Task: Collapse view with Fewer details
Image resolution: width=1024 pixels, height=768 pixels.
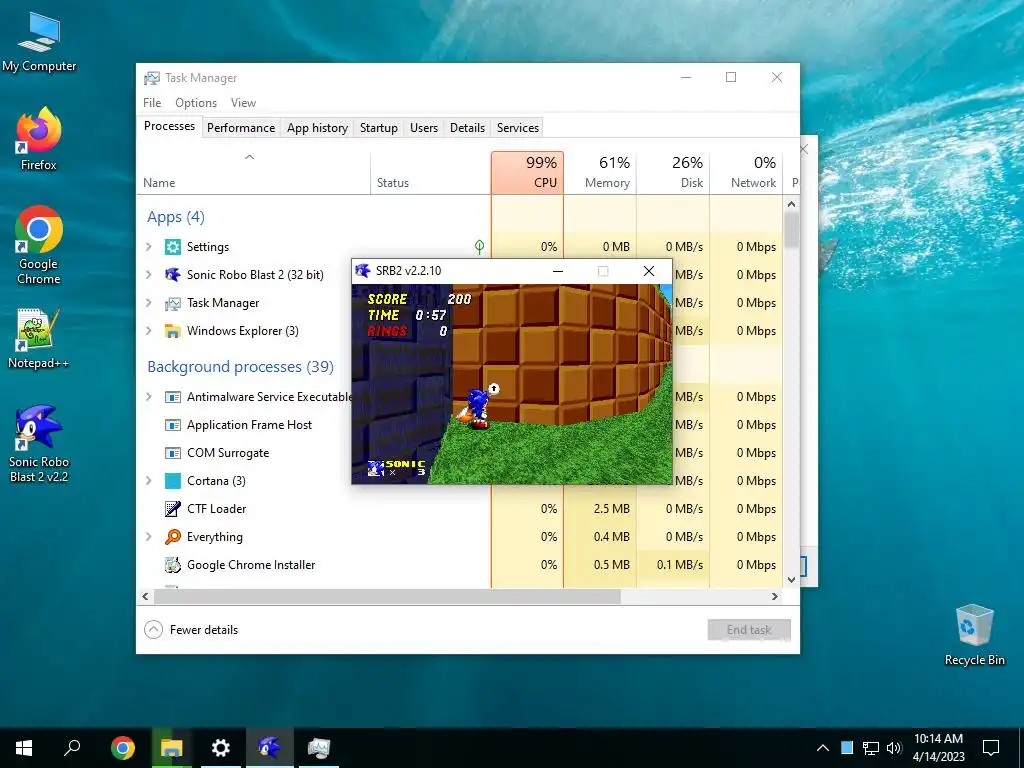Action: [191, 630]
